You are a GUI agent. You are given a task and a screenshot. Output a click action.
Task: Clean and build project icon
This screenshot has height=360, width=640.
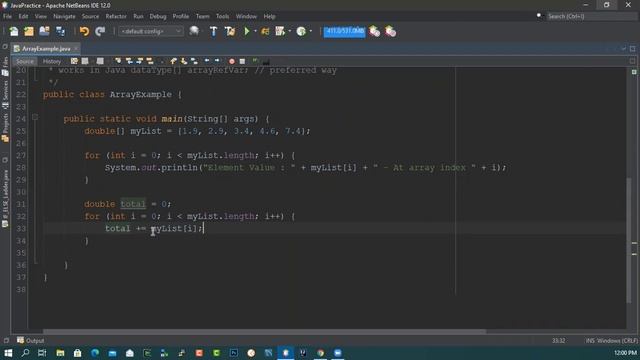[x=230, y=31]
